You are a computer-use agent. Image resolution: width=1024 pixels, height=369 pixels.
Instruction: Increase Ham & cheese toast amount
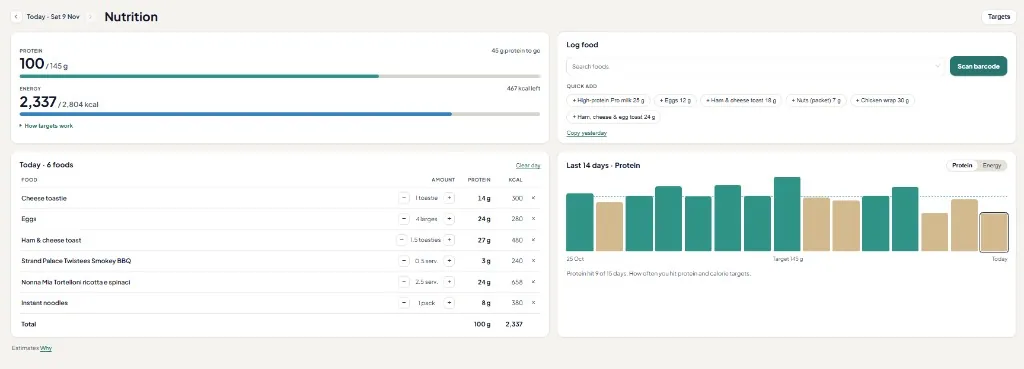449,240
